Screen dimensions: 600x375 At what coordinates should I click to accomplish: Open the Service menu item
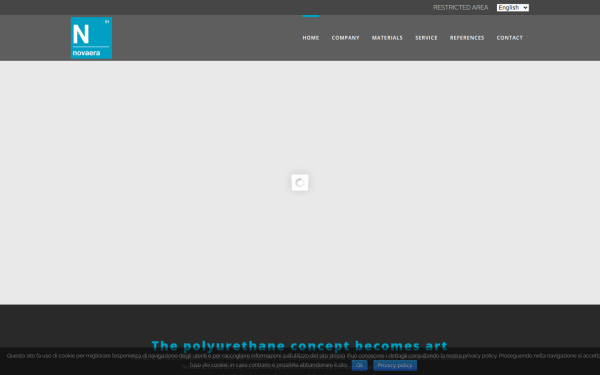point(426,38)
